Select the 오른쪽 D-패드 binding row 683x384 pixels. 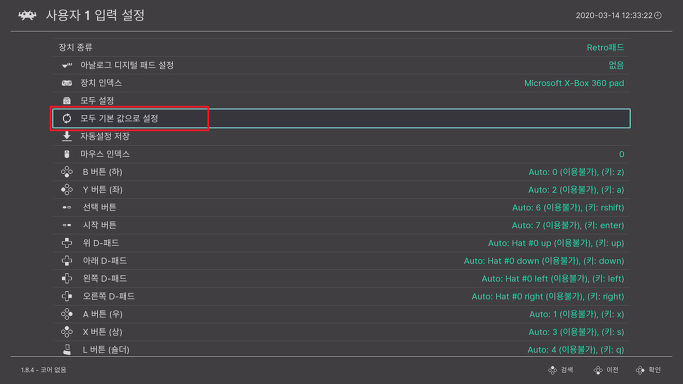(342, 296)
